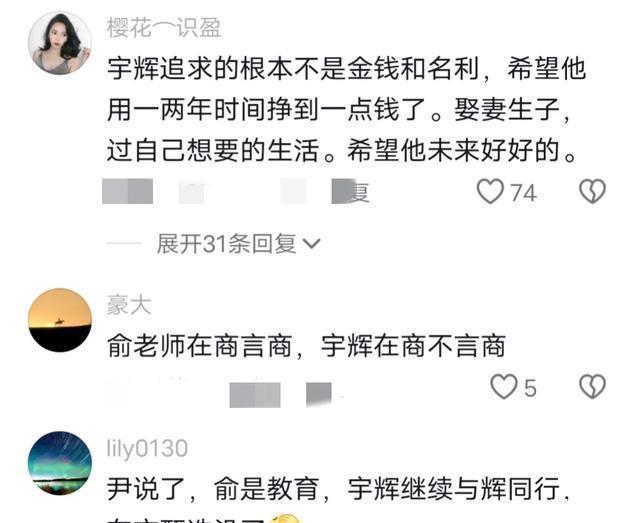Image resolution: width=640 pixels, height=523 pixels.
Task: Open 豪大's sunset avatar
Action: [60, 320]
